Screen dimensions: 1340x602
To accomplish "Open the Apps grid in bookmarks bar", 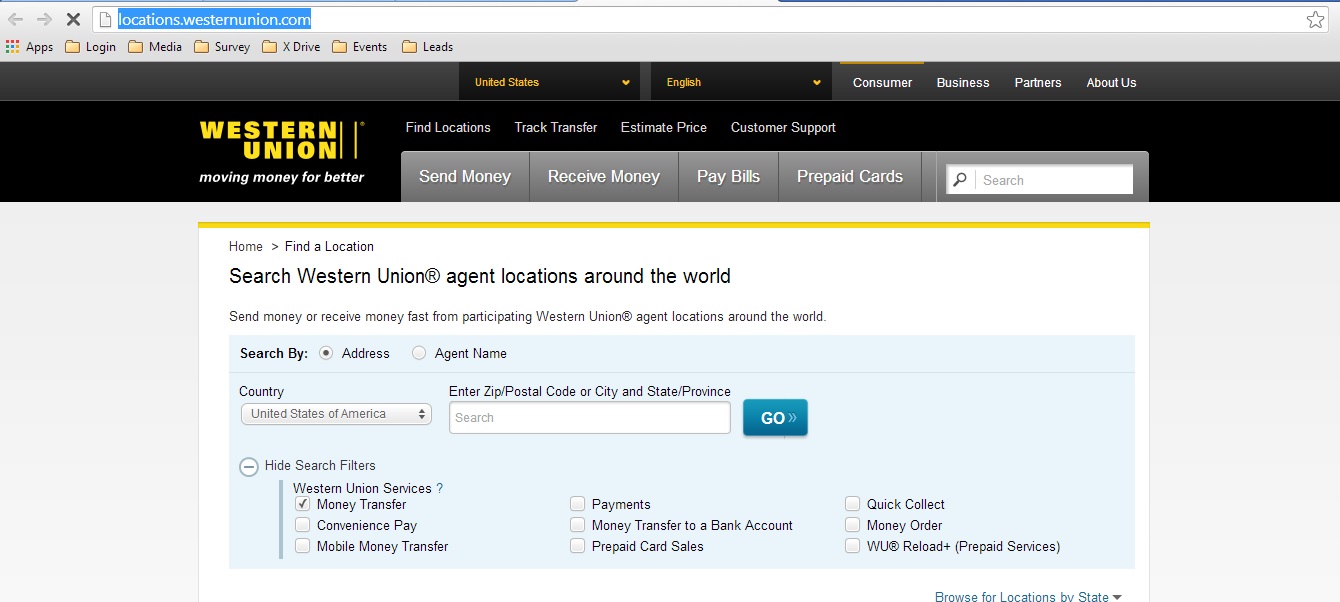I will (30, 47).
